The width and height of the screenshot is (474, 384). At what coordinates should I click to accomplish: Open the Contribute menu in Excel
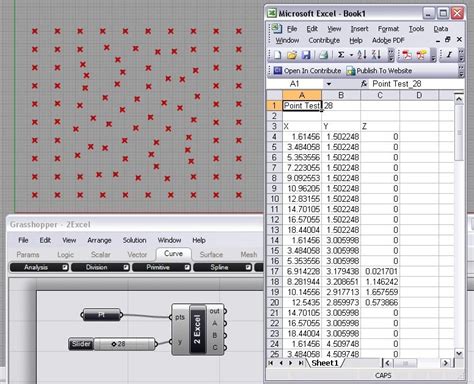click(x=324, y=40)
